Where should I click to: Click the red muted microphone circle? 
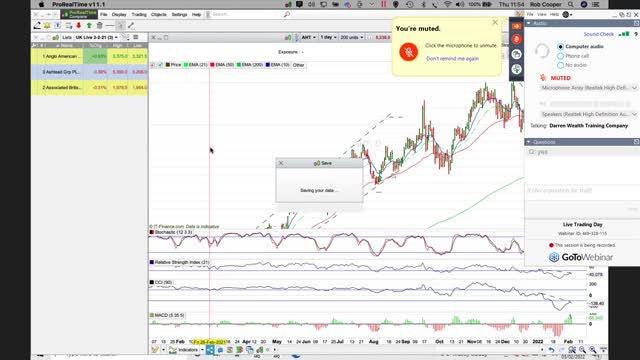click(409, 52)
